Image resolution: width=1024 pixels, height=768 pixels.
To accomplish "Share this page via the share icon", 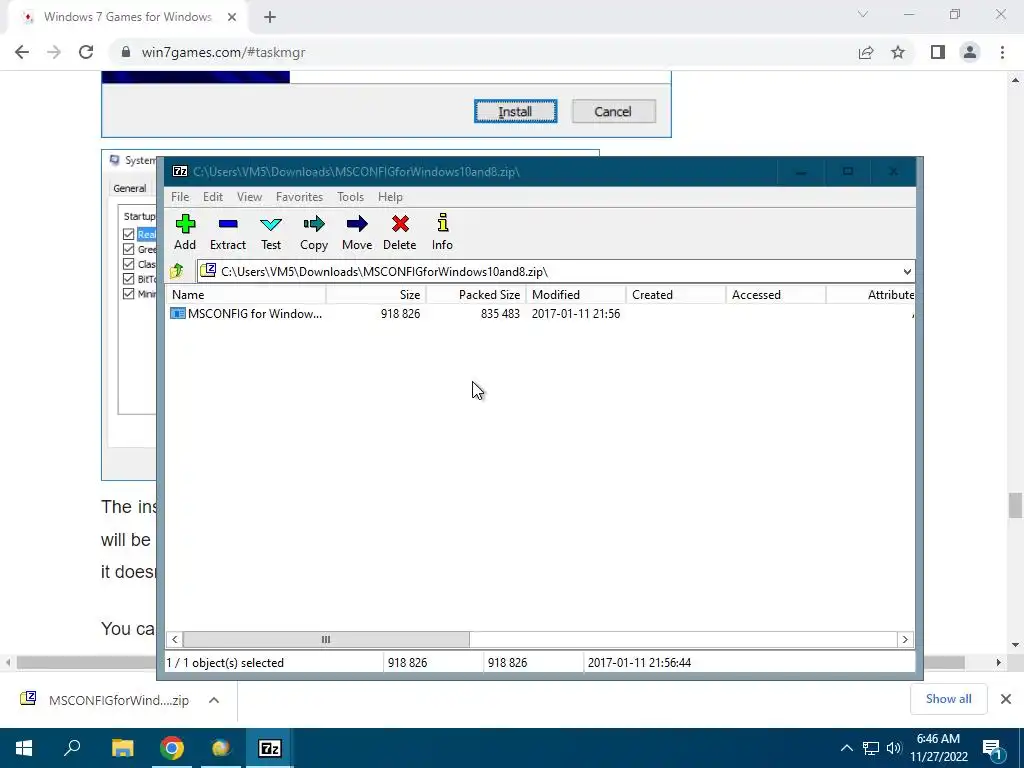I will pos(866,52).
